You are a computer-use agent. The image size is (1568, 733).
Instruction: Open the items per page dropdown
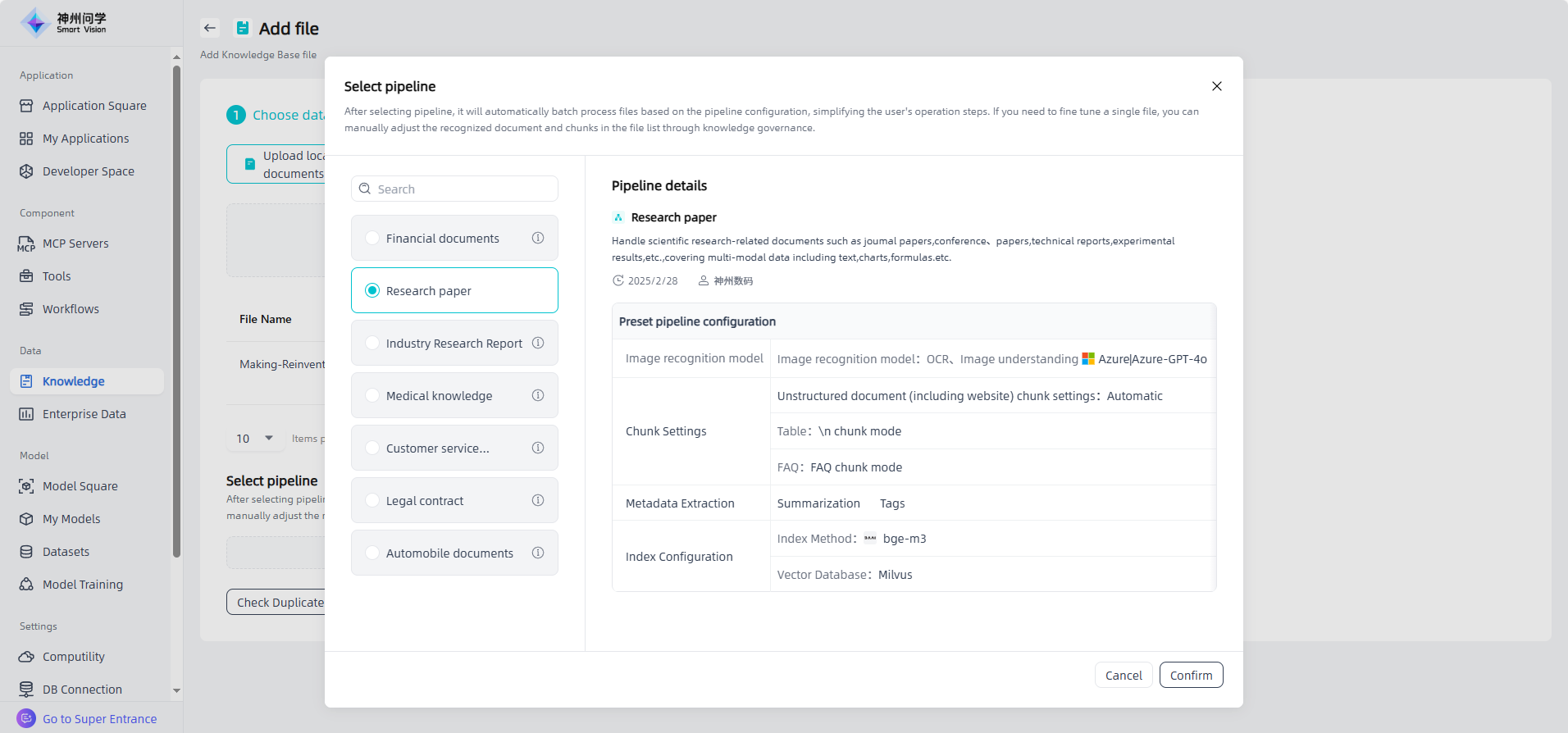coord(254,439)
